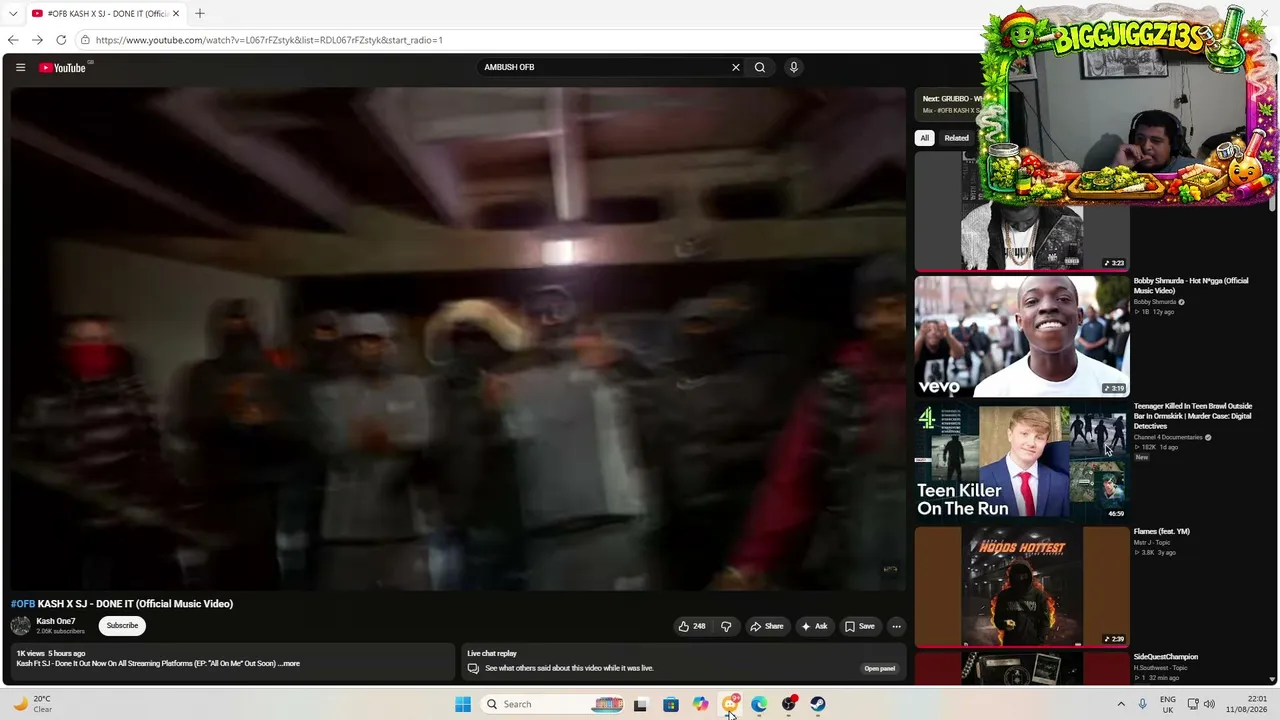Open Task View on the taskbar

[640, 704]
